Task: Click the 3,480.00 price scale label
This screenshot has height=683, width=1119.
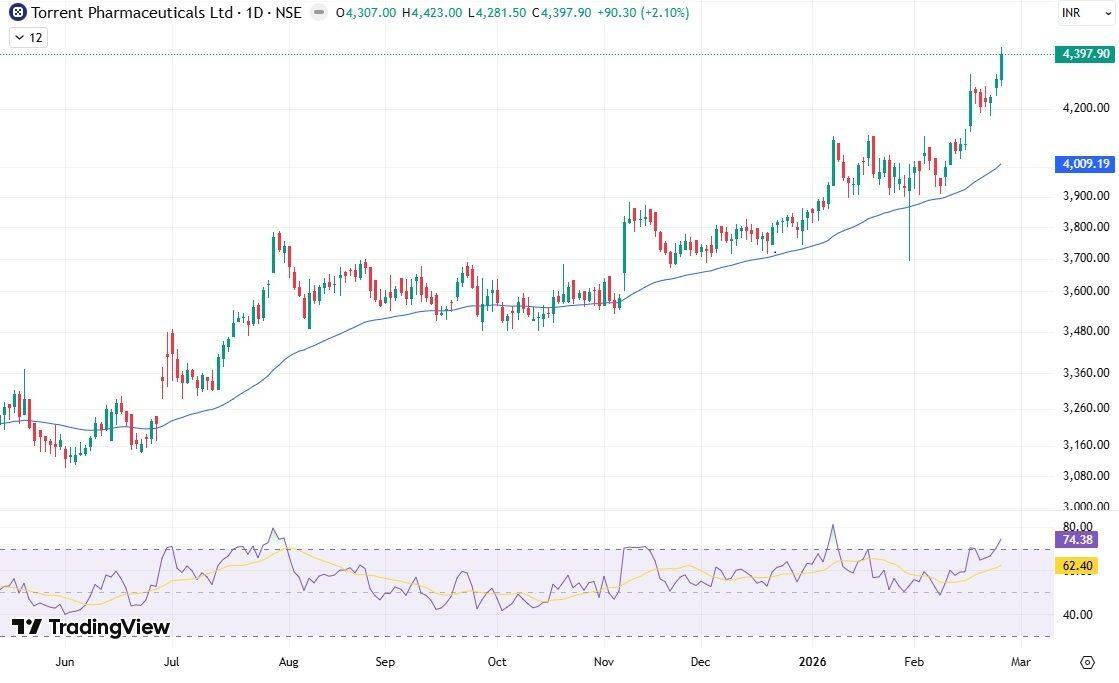Action: pyautogui.click(x=1085, y=332)
